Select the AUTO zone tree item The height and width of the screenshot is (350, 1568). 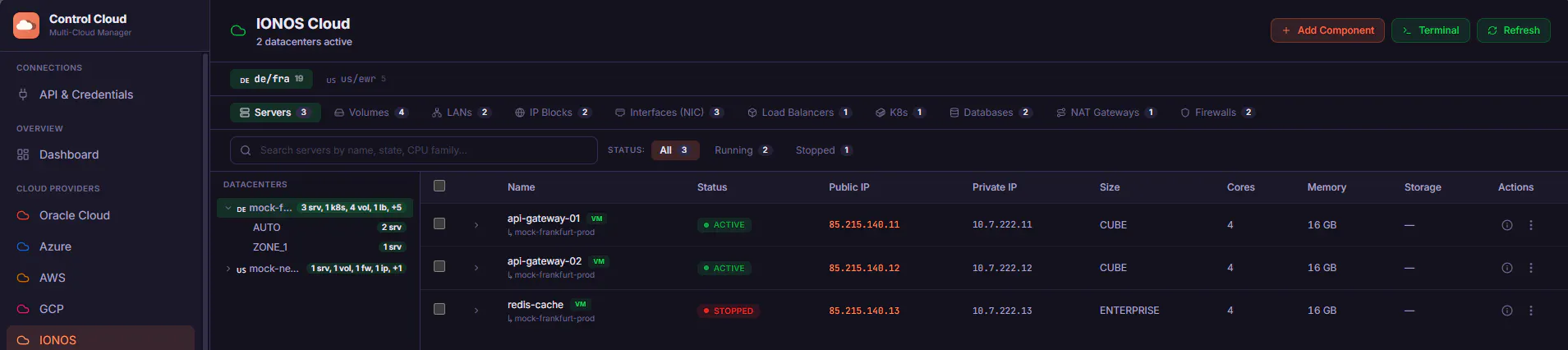(x=315, y=228)
